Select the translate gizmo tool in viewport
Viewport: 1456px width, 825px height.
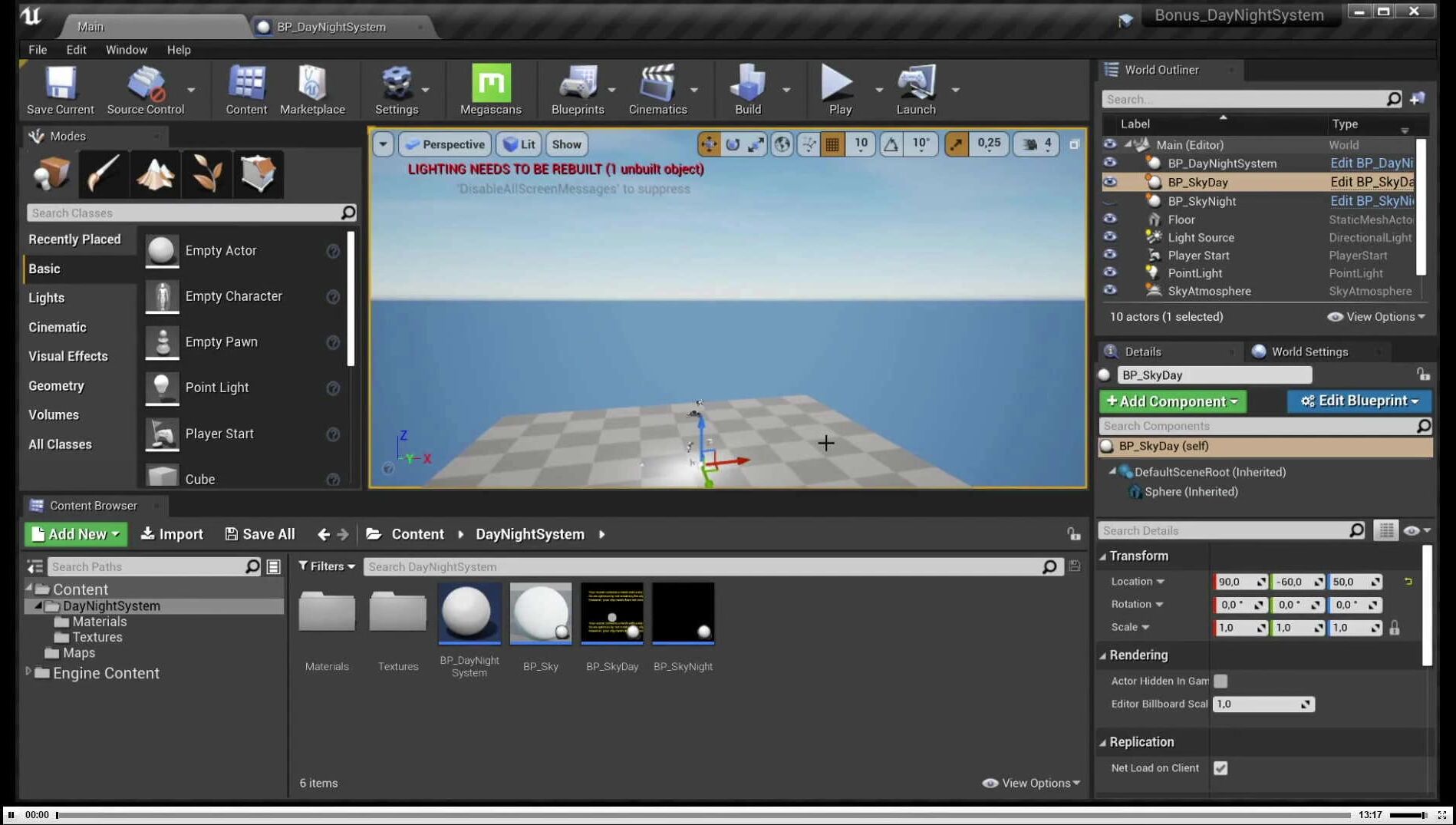[709, 144]
